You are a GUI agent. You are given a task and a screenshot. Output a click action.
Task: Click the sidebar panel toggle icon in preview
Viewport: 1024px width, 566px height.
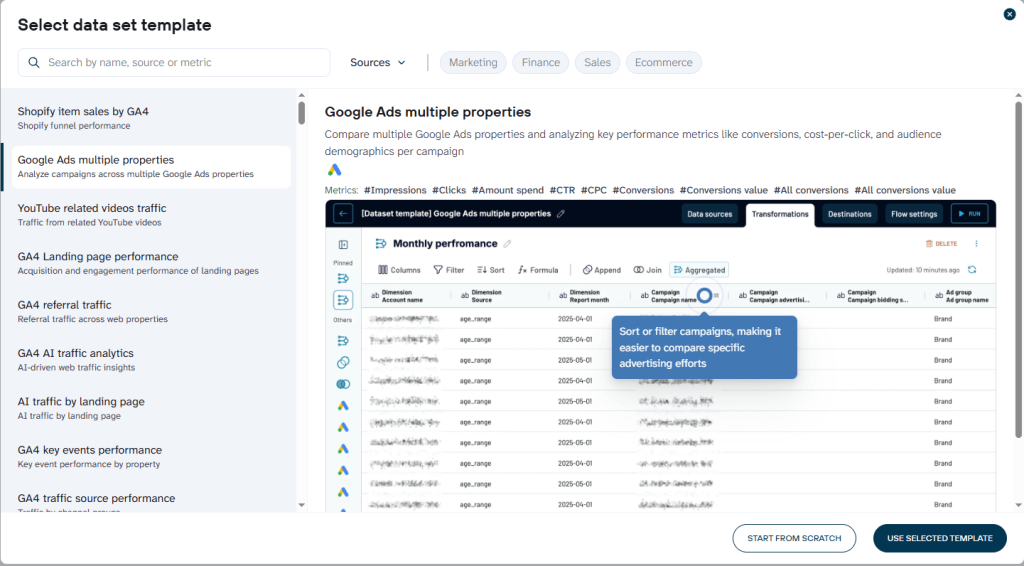tap(343, 245)
